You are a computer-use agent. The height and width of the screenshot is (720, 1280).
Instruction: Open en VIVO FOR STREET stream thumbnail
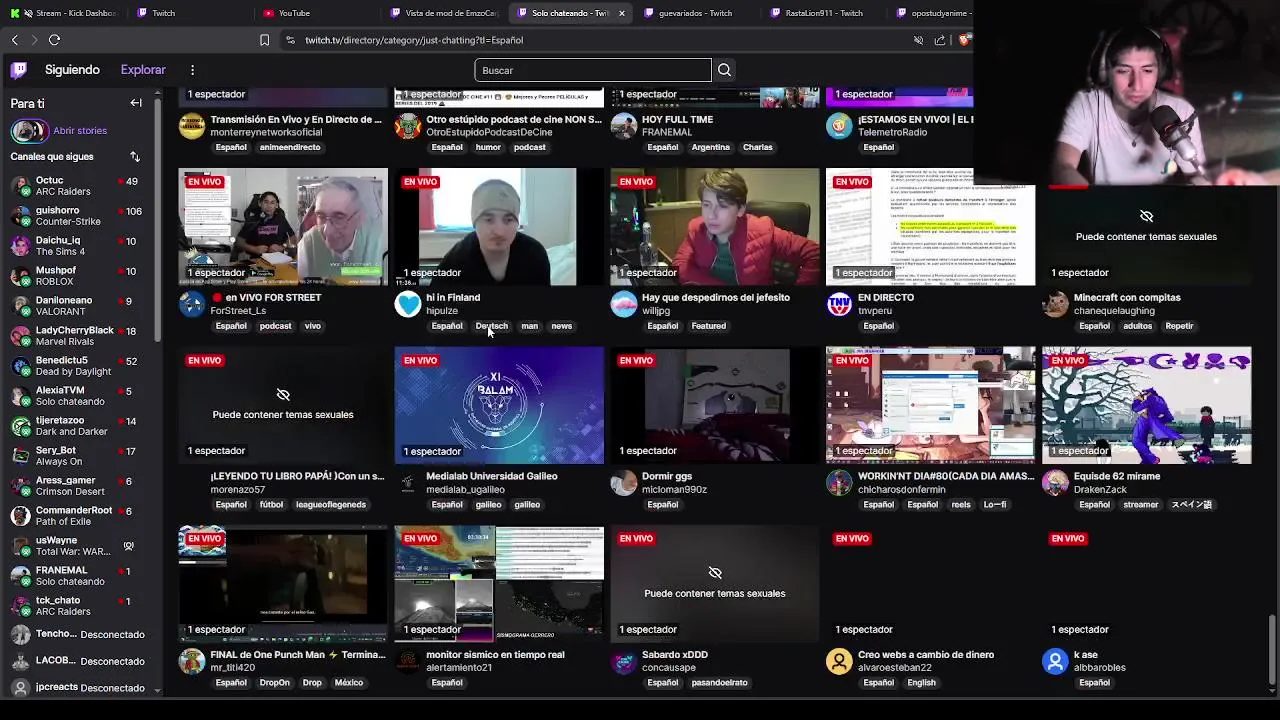(283, 227)
